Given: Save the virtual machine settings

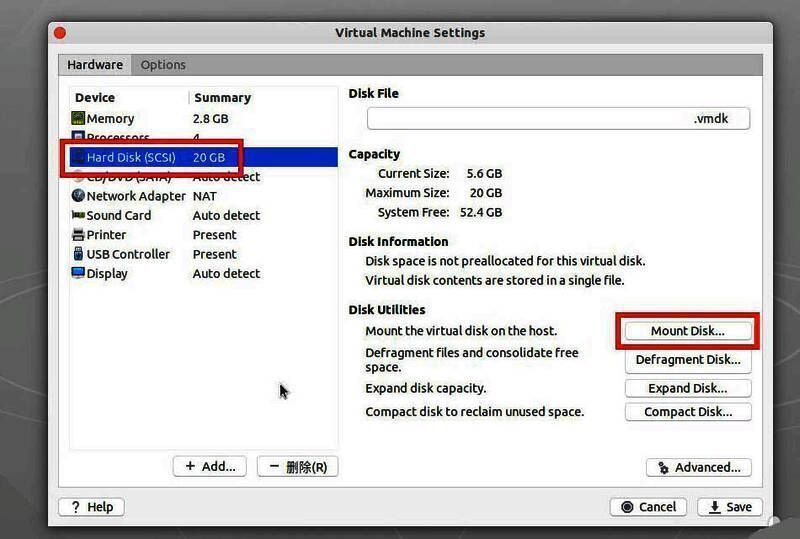Looking at the screenshot, I should [730, 507].
